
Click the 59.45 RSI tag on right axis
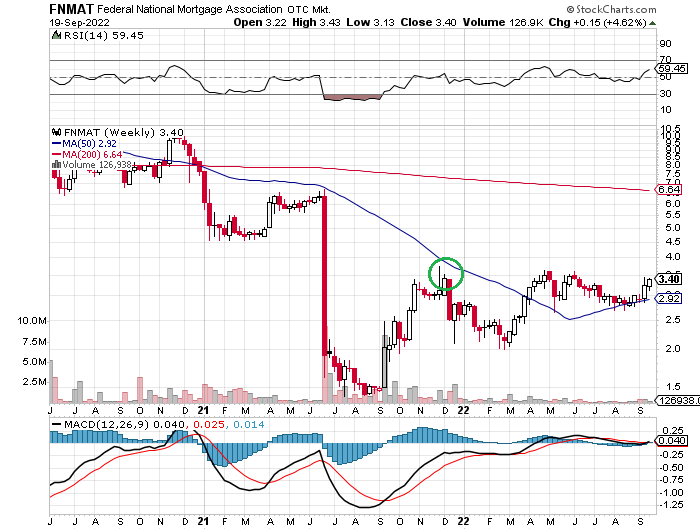tap(672, 68)
